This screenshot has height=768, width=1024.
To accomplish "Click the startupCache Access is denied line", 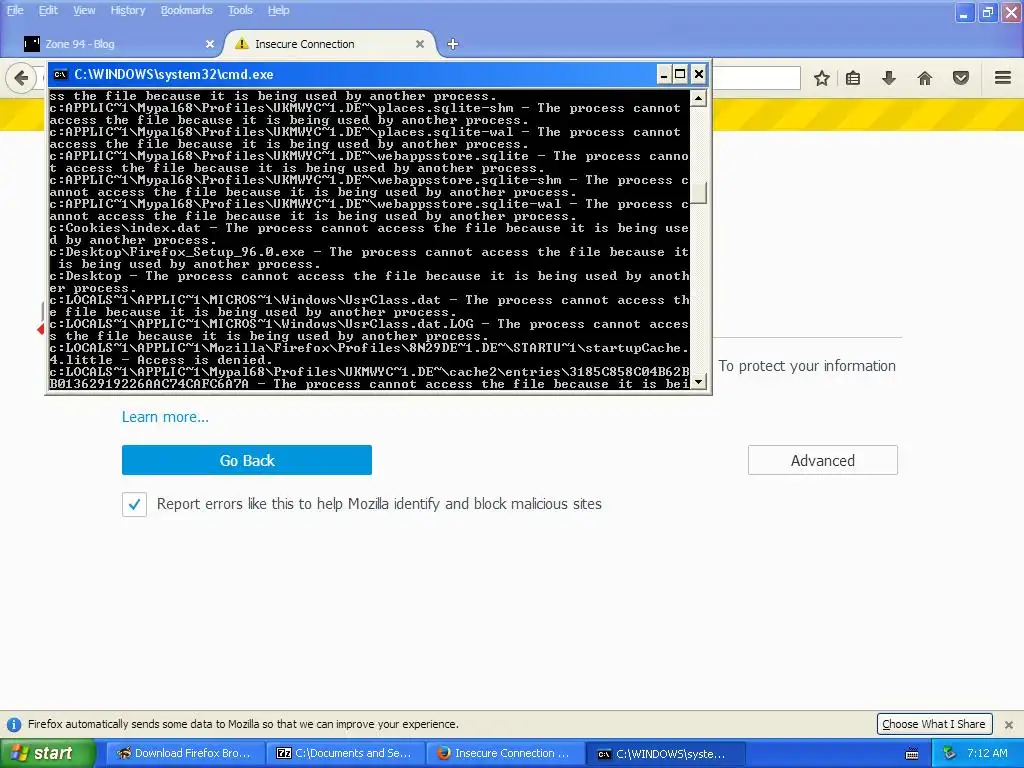I will (369, 354).
